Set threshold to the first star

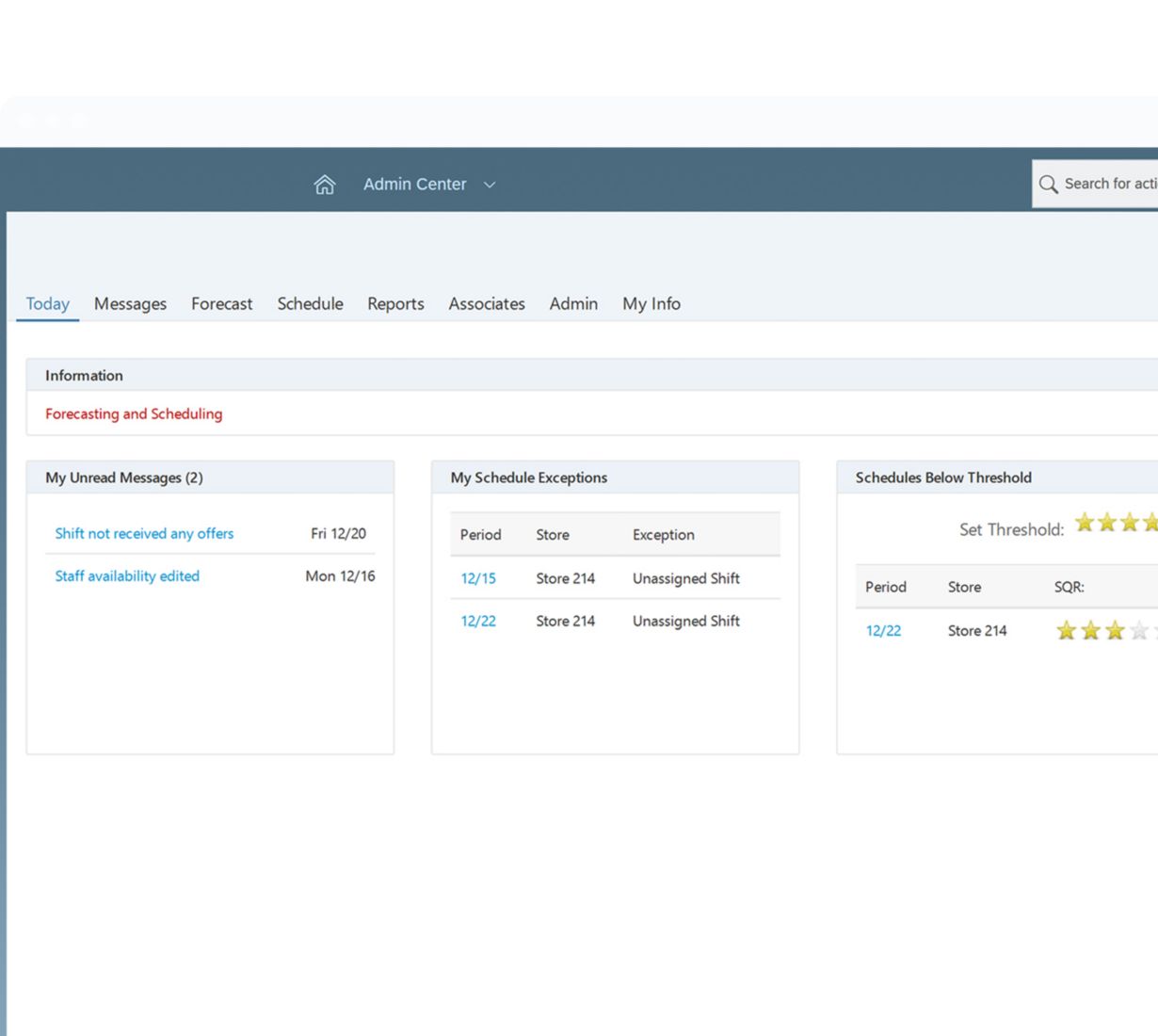coord(1085,522)
